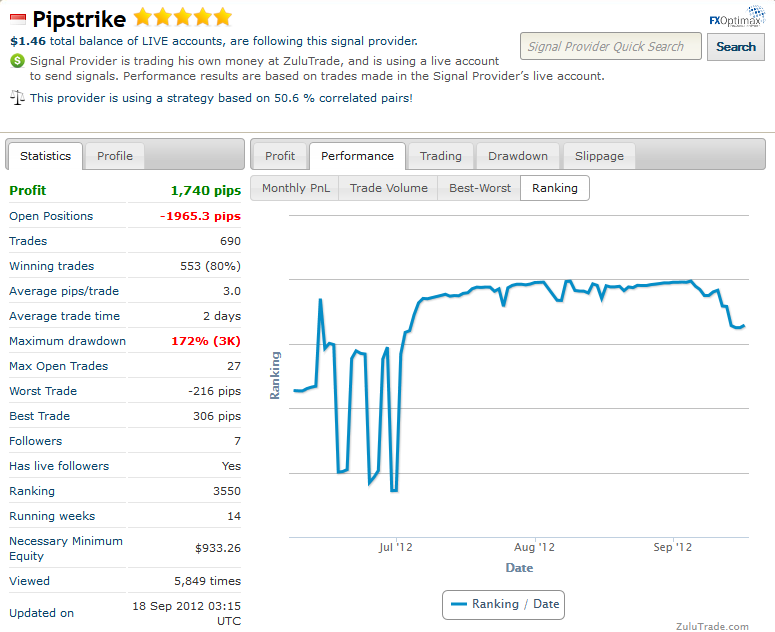
Task: Select the Performance tab
Action: coord(357,156)
